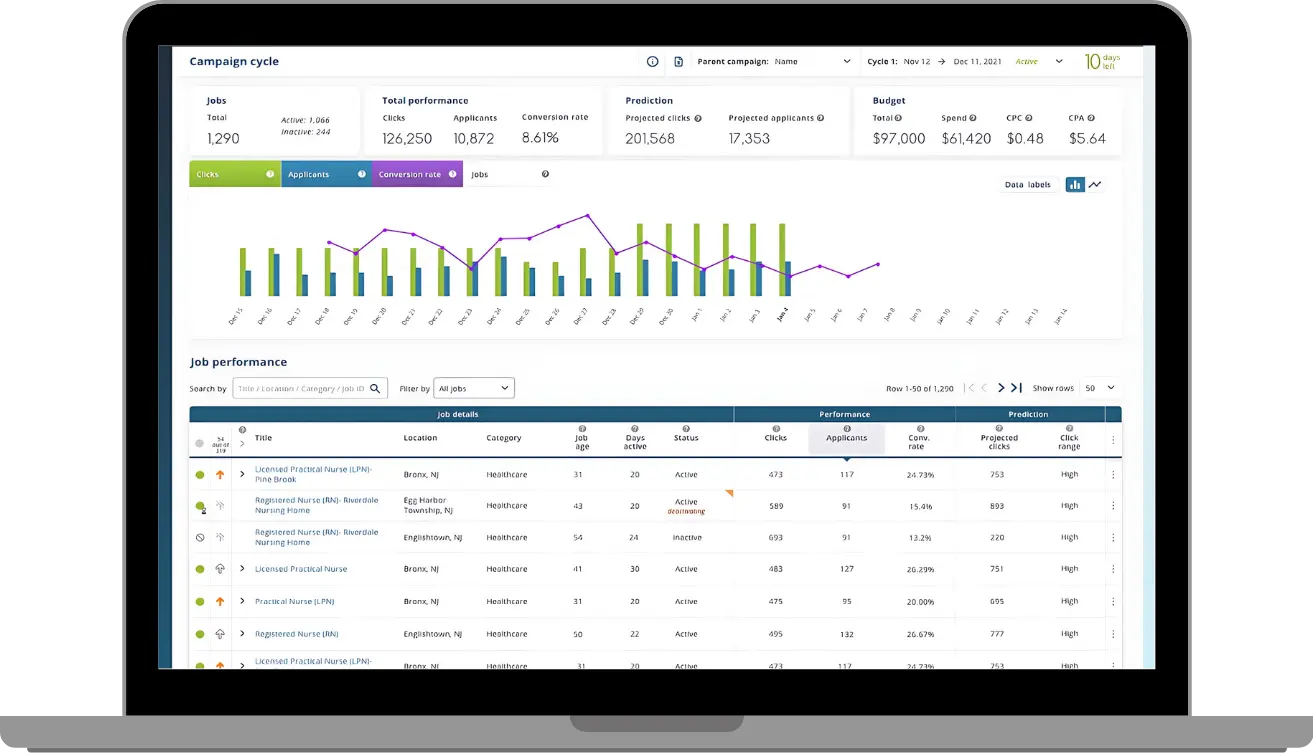Go to the next page of rows

point(1001,388)
